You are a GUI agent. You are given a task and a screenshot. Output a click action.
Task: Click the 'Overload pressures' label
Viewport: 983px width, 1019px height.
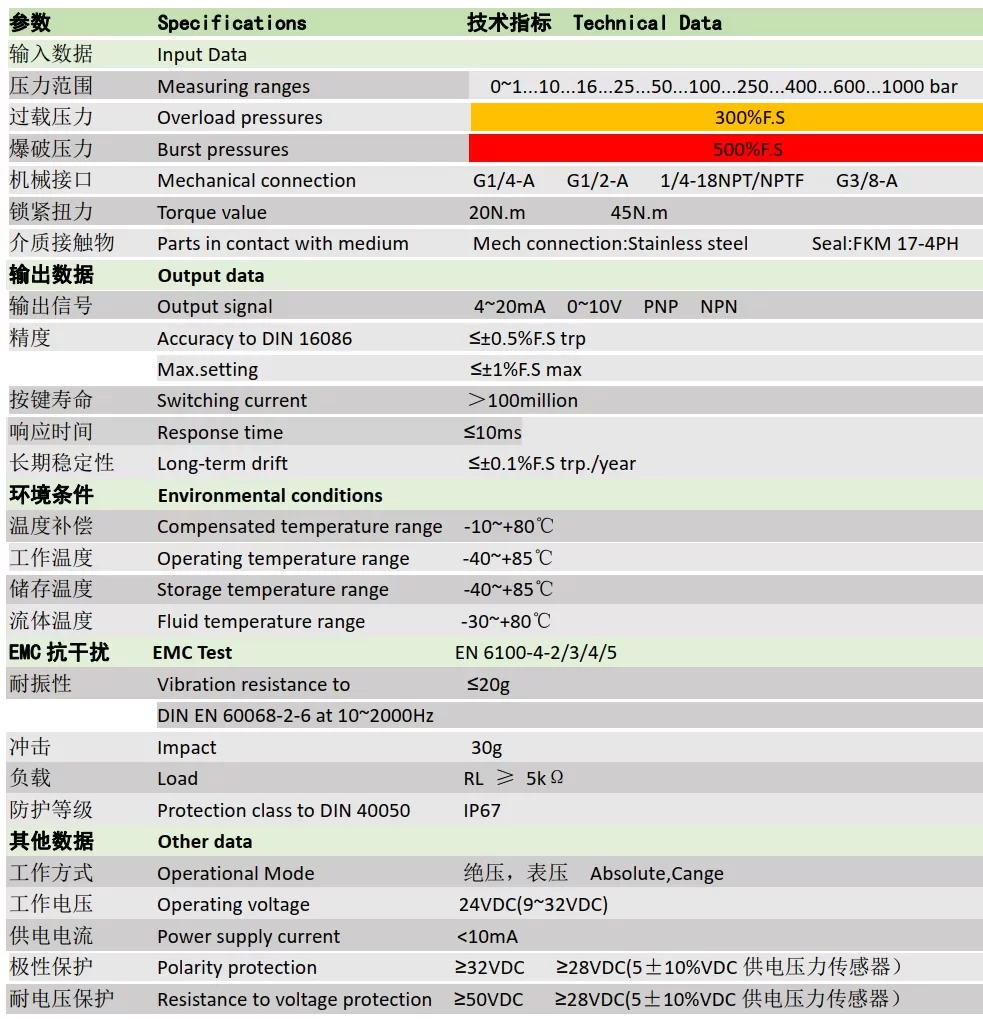(x=240, y=118)
